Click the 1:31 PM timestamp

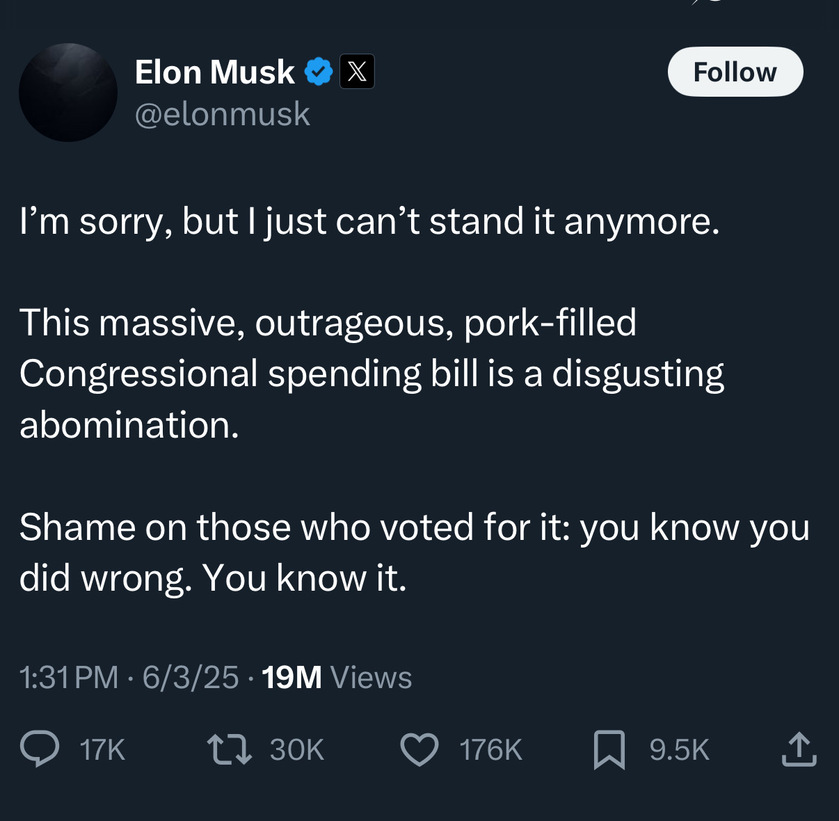68,677
